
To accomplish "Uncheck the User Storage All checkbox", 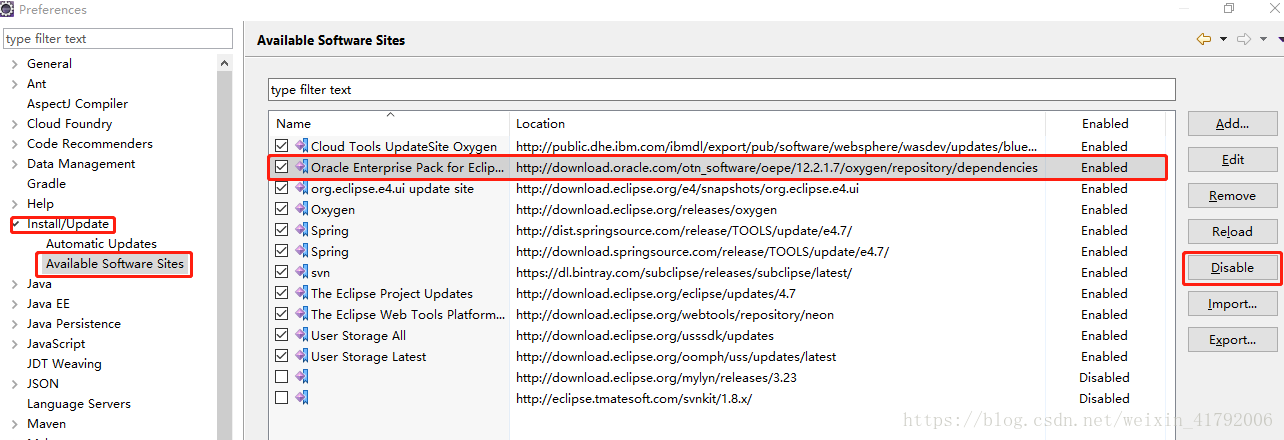I will click(x=281, y=335).
